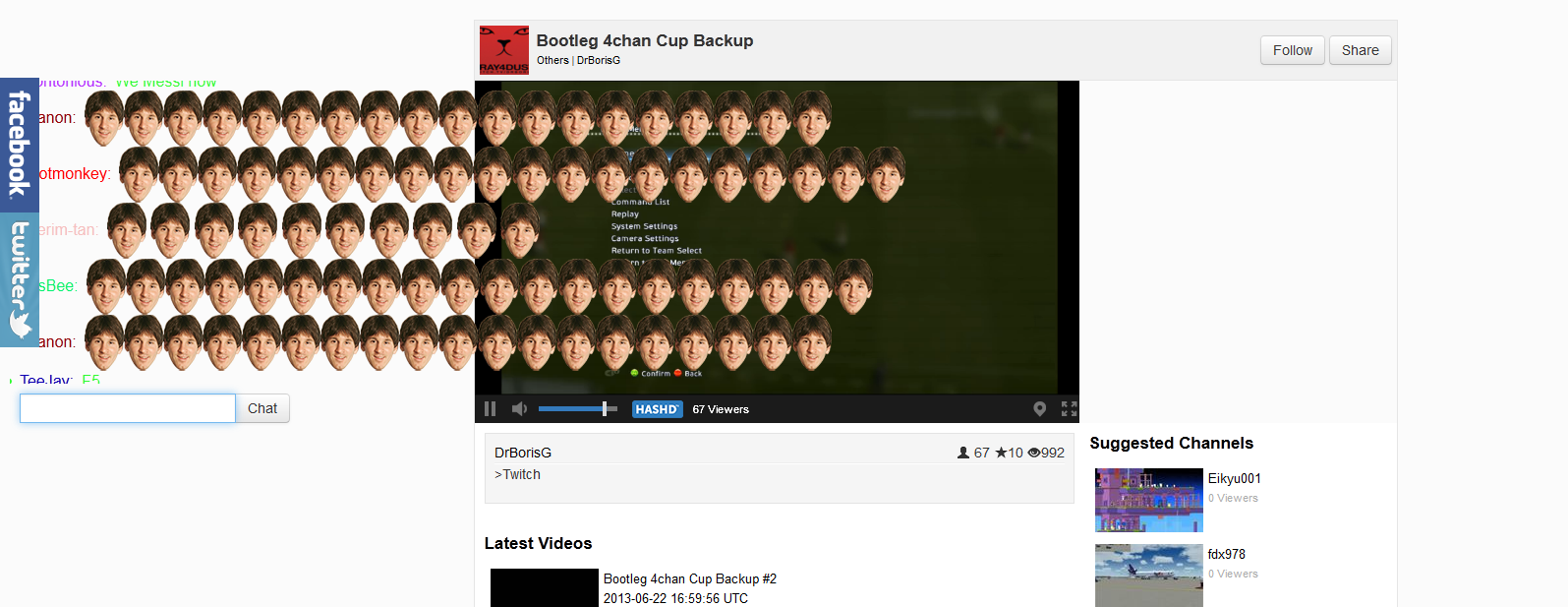
Task: Click the Bootleg 4chan Cup Backup title
Action: click(645, 40)
